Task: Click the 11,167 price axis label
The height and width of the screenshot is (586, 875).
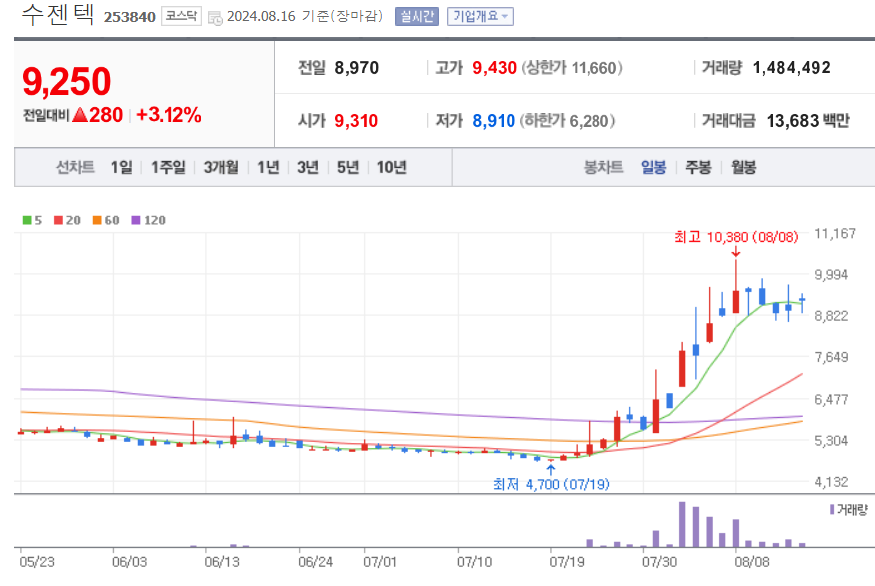Action: click(835, 234)
